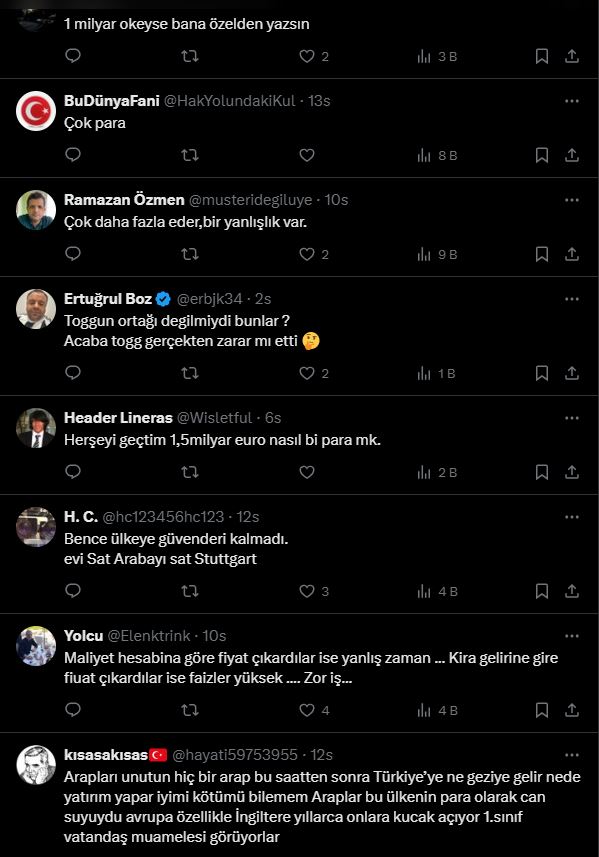Share the "1 milyar okeyse" tweet
The width and height of the screenshot is (599, 857).
click(x=572, y=56)
